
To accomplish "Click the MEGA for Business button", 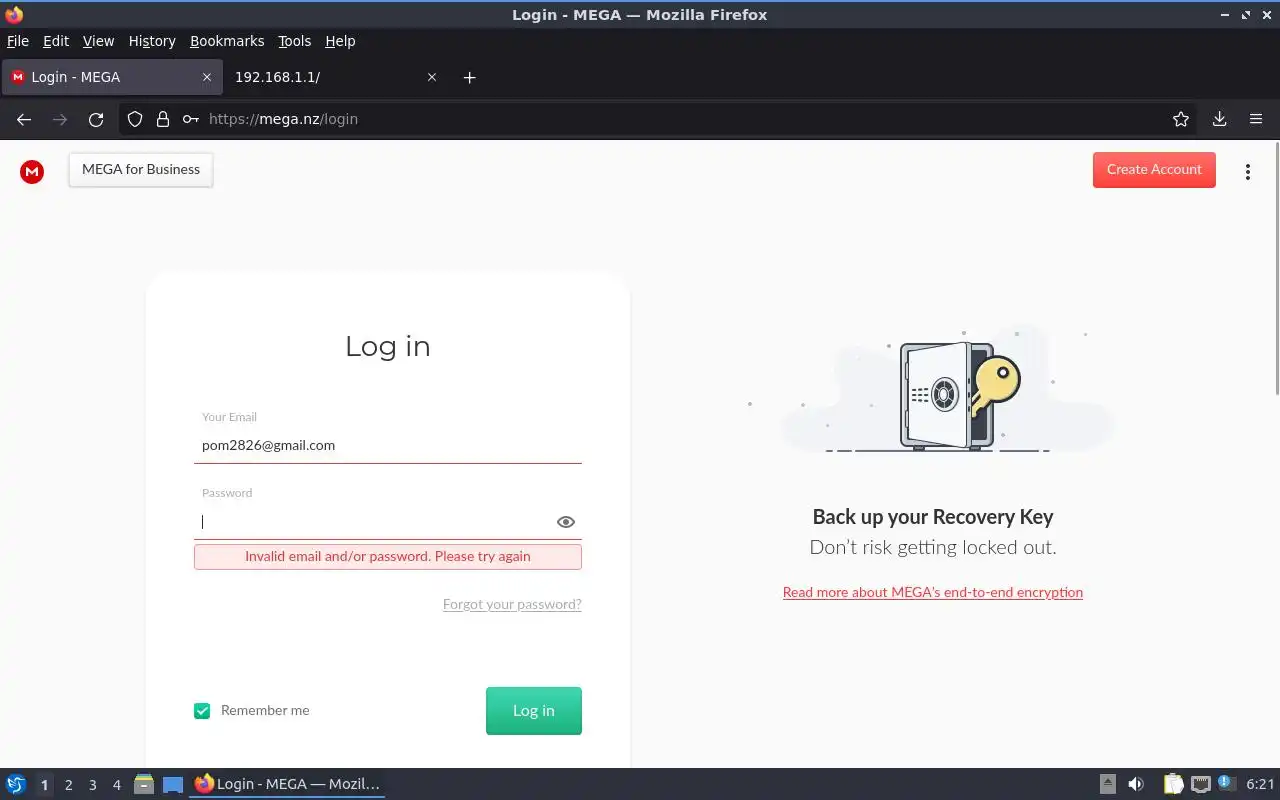I will point(141,170).
